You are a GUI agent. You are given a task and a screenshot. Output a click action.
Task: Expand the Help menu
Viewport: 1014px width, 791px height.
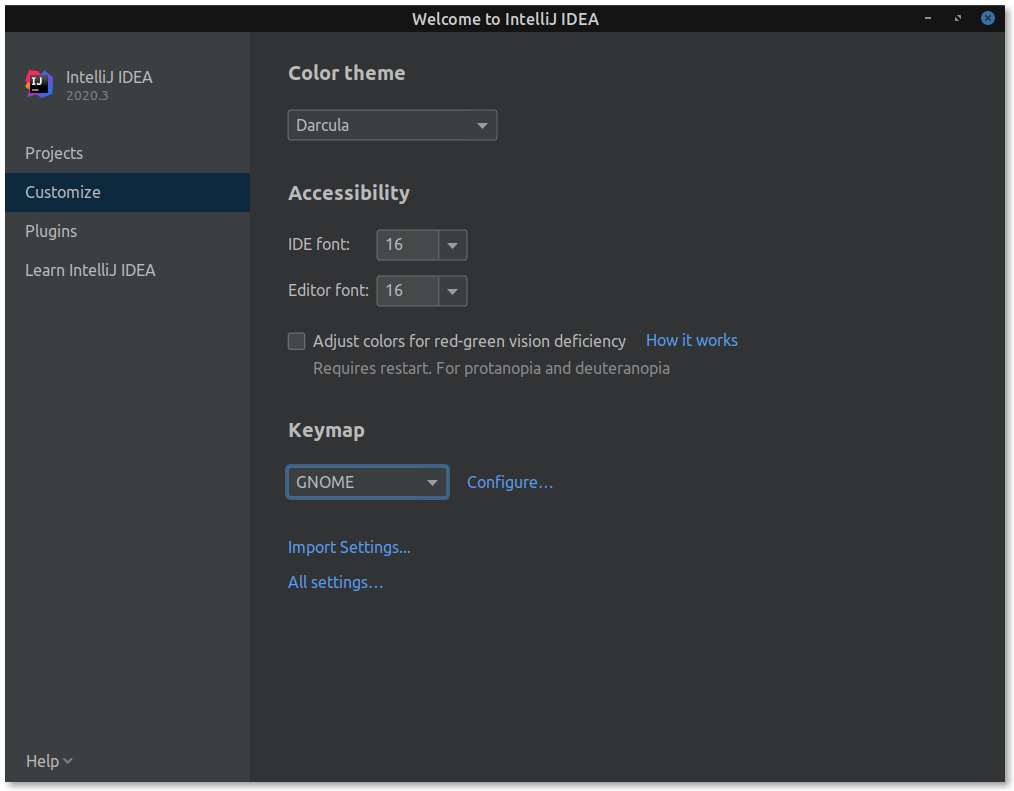(x=49, y=761)
